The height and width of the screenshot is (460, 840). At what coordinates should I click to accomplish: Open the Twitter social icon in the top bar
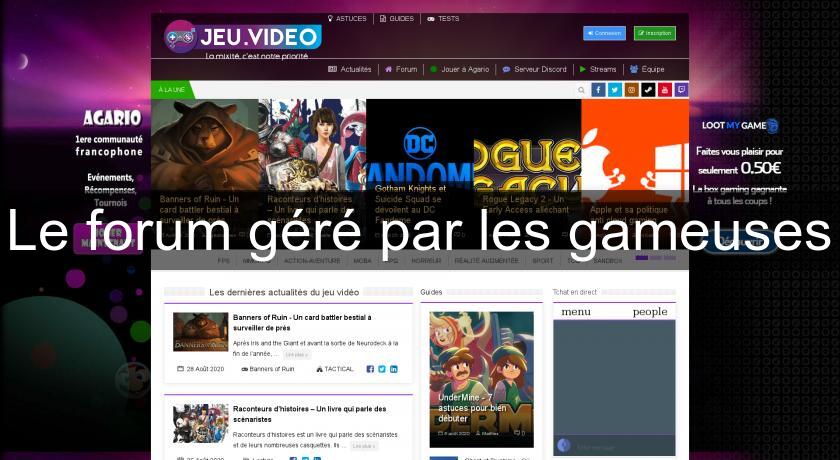(x=615, y=90)
